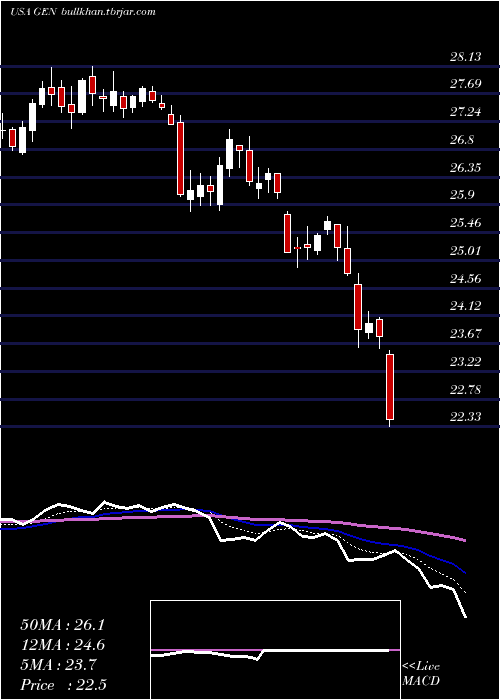
Task: Click the 24.12 price axis label
Action: pos(466,306)
